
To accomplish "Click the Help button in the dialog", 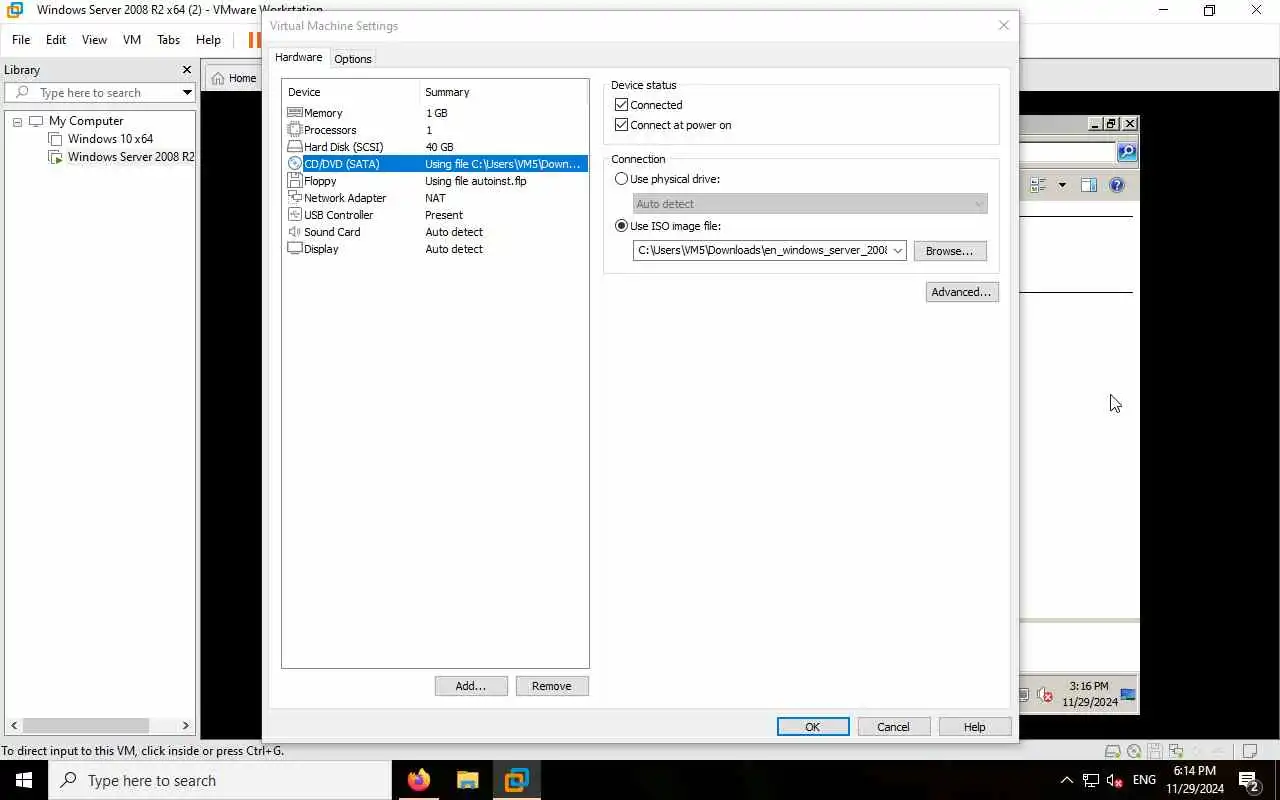I will pos(975,727).
